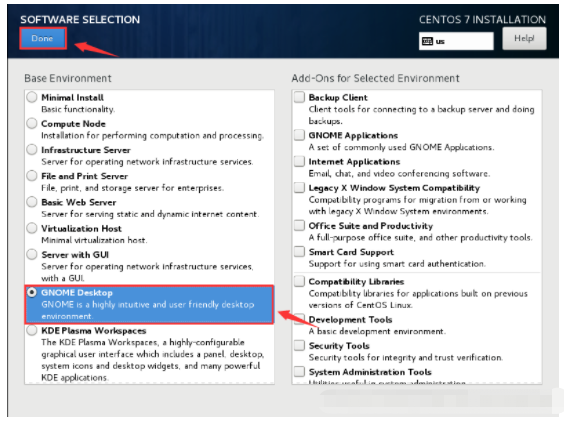Enable Smart Card Support checkbox
The width and height of the screenshot is (567, 425).
coord(299,252)
